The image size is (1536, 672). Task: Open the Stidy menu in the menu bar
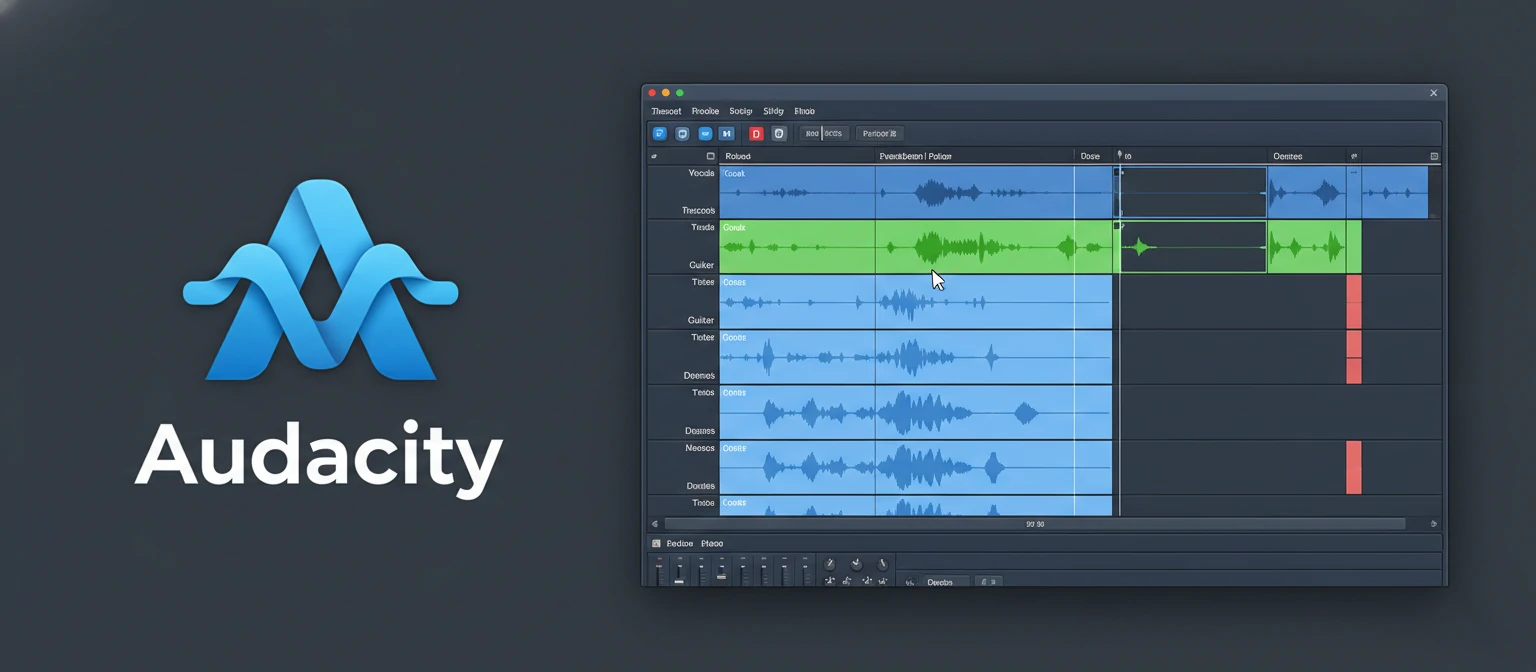[x=773, y=110]
